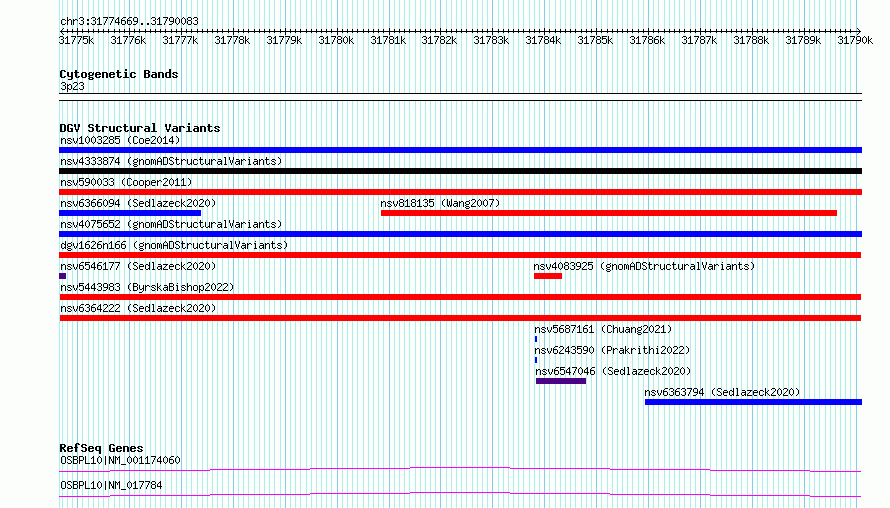This screenshot has width=890, height=508.
Task: Select the magenta NM_017784 transcript line
Action: tap(460, 494)
